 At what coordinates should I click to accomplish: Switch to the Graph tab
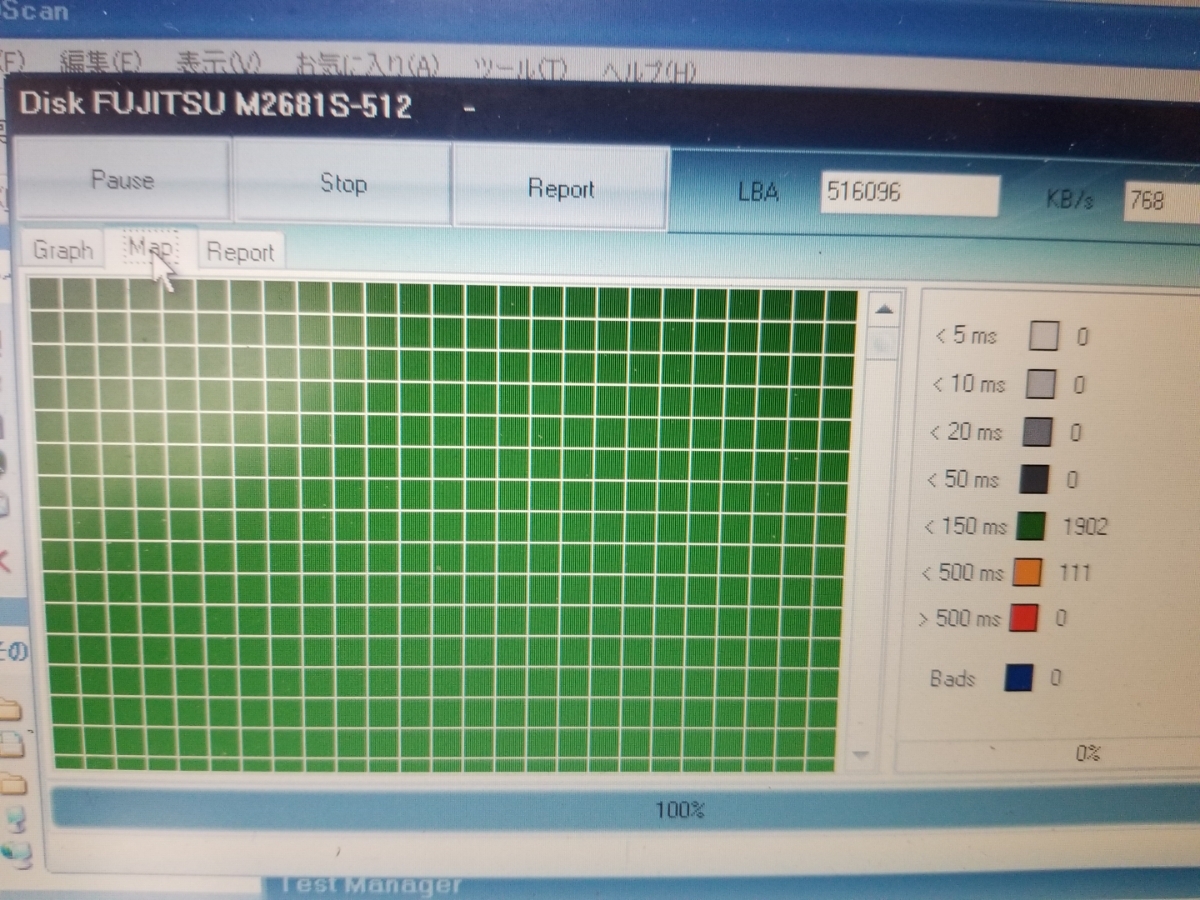point(63,250)
